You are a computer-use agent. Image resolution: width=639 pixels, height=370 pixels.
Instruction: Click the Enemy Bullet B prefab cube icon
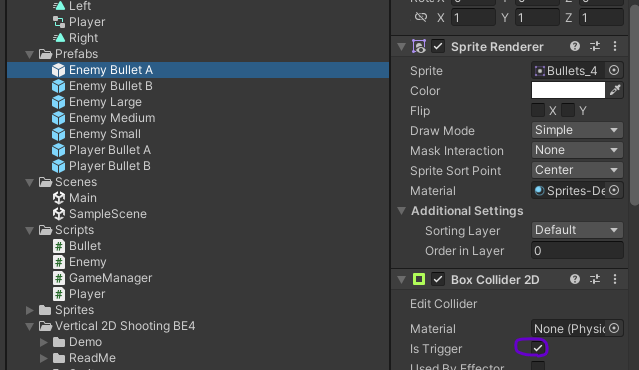[59, 86]
